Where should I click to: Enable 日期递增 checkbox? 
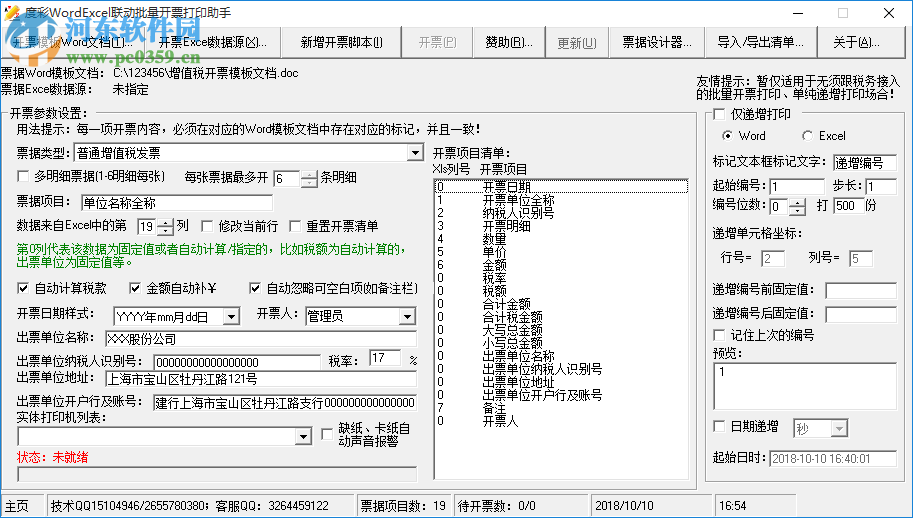point(719,427)
